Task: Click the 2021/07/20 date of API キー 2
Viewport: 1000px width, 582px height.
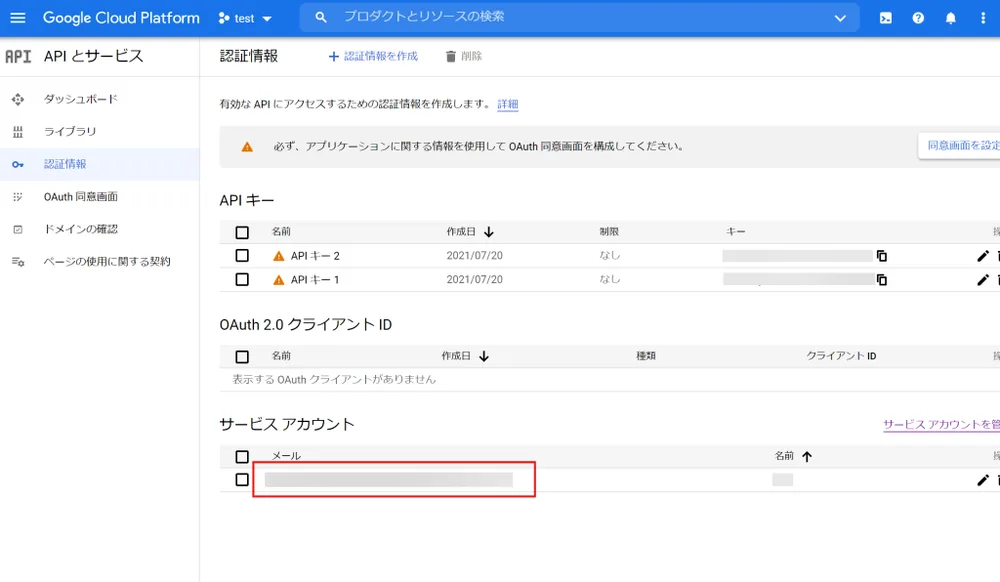Action: (474, 256)
